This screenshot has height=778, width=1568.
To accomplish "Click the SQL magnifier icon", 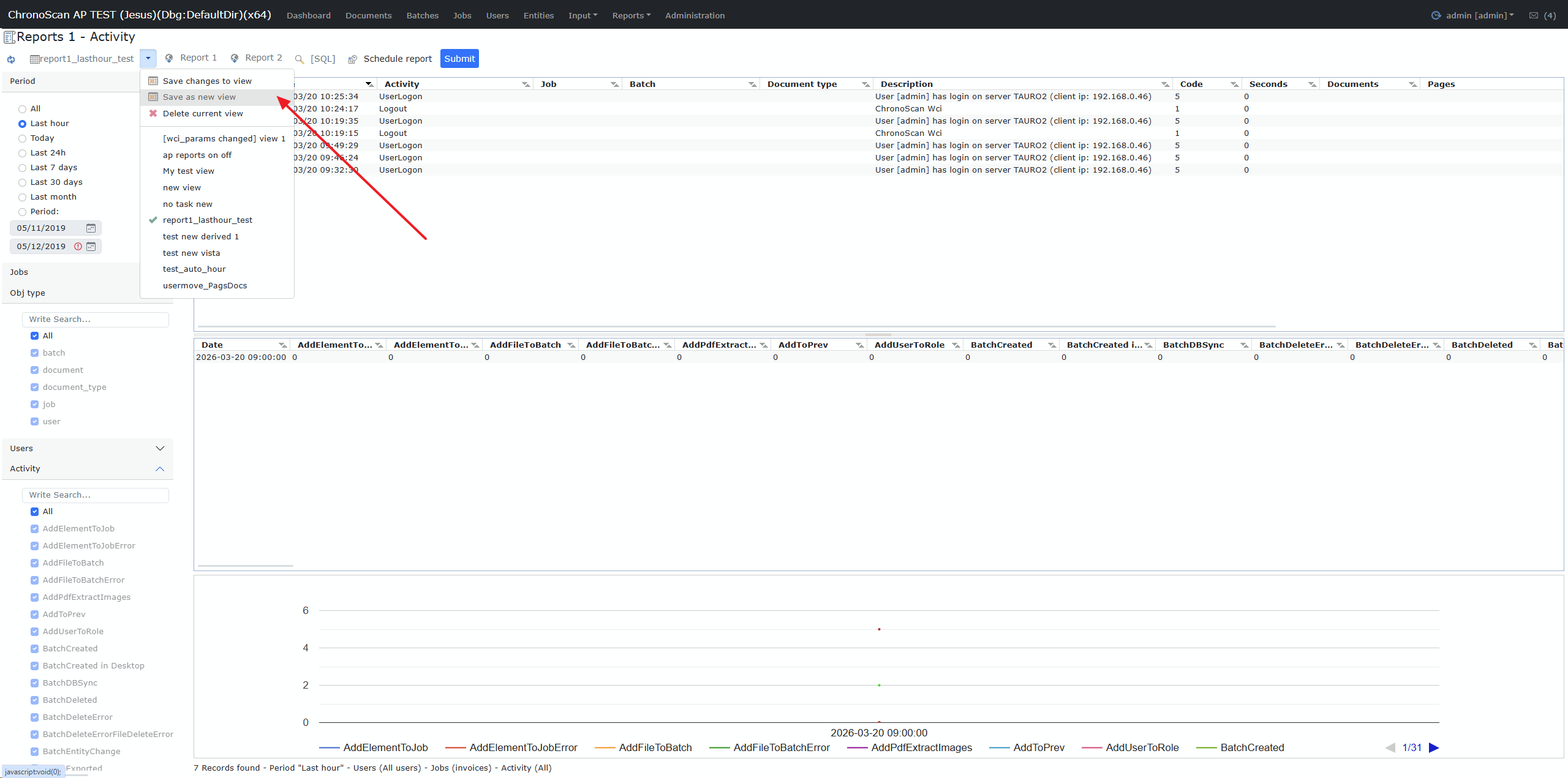I will click(x=300, y=59).
